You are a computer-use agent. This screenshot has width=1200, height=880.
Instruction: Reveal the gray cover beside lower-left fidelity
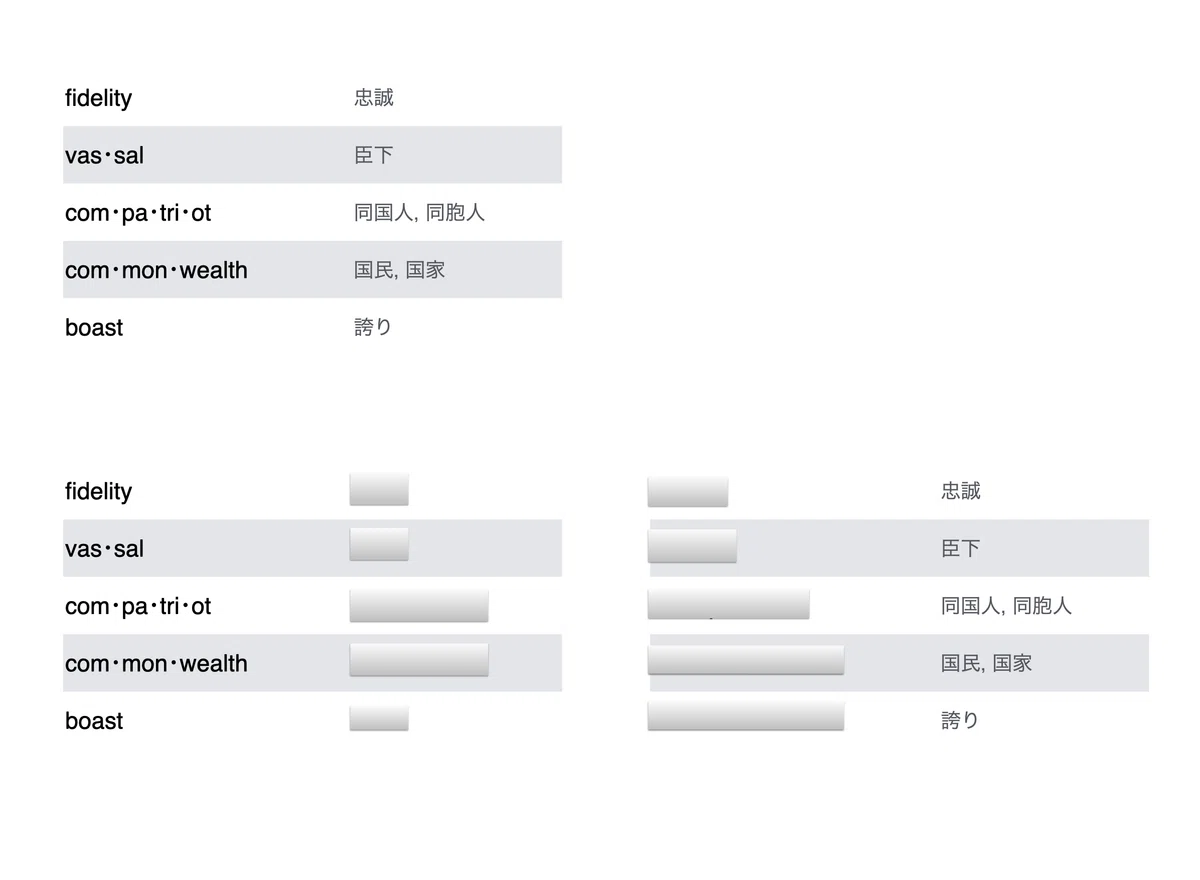(379, 490)
